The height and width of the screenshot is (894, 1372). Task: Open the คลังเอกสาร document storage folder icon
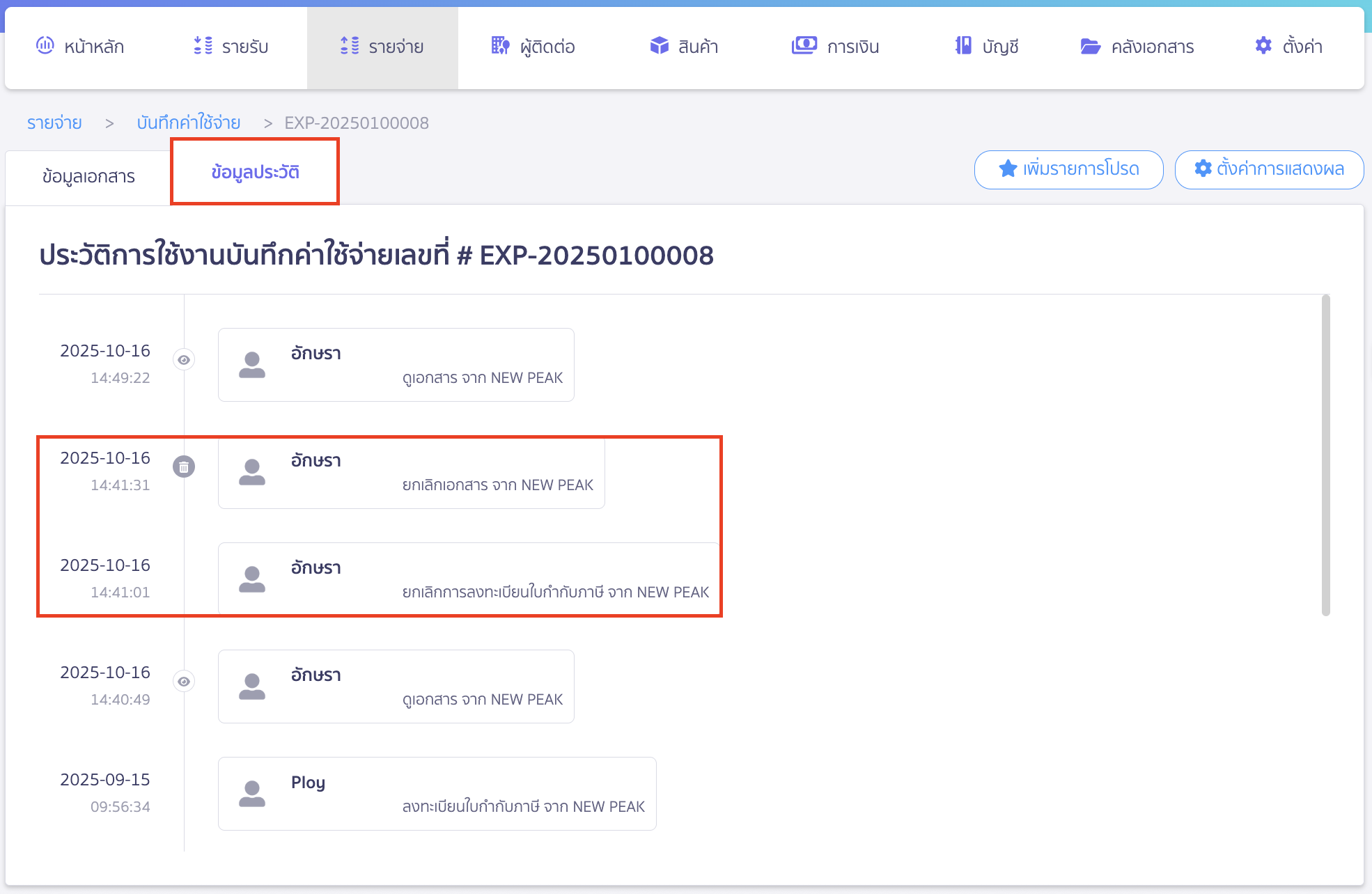[1089, 46]
